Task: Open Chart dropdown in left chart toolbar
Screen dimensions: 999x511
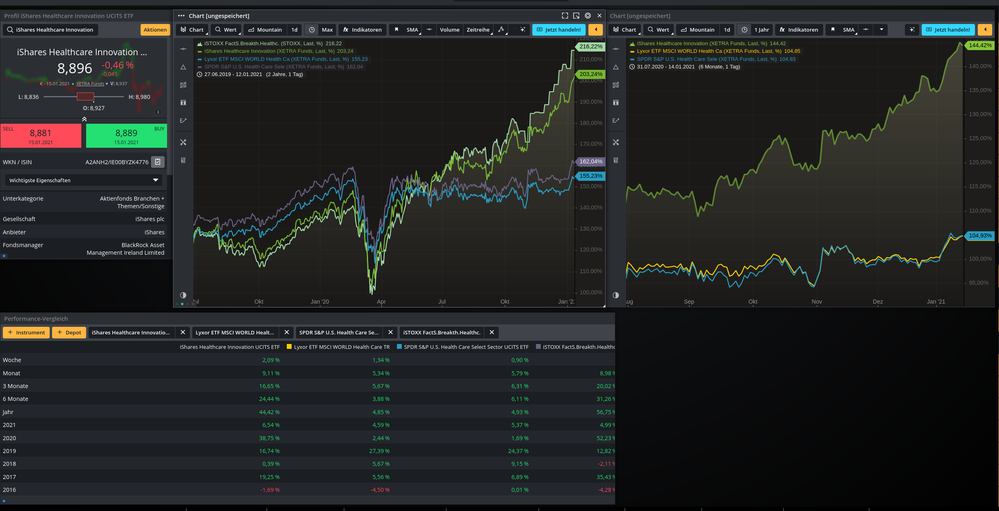Action: [191, 29]
